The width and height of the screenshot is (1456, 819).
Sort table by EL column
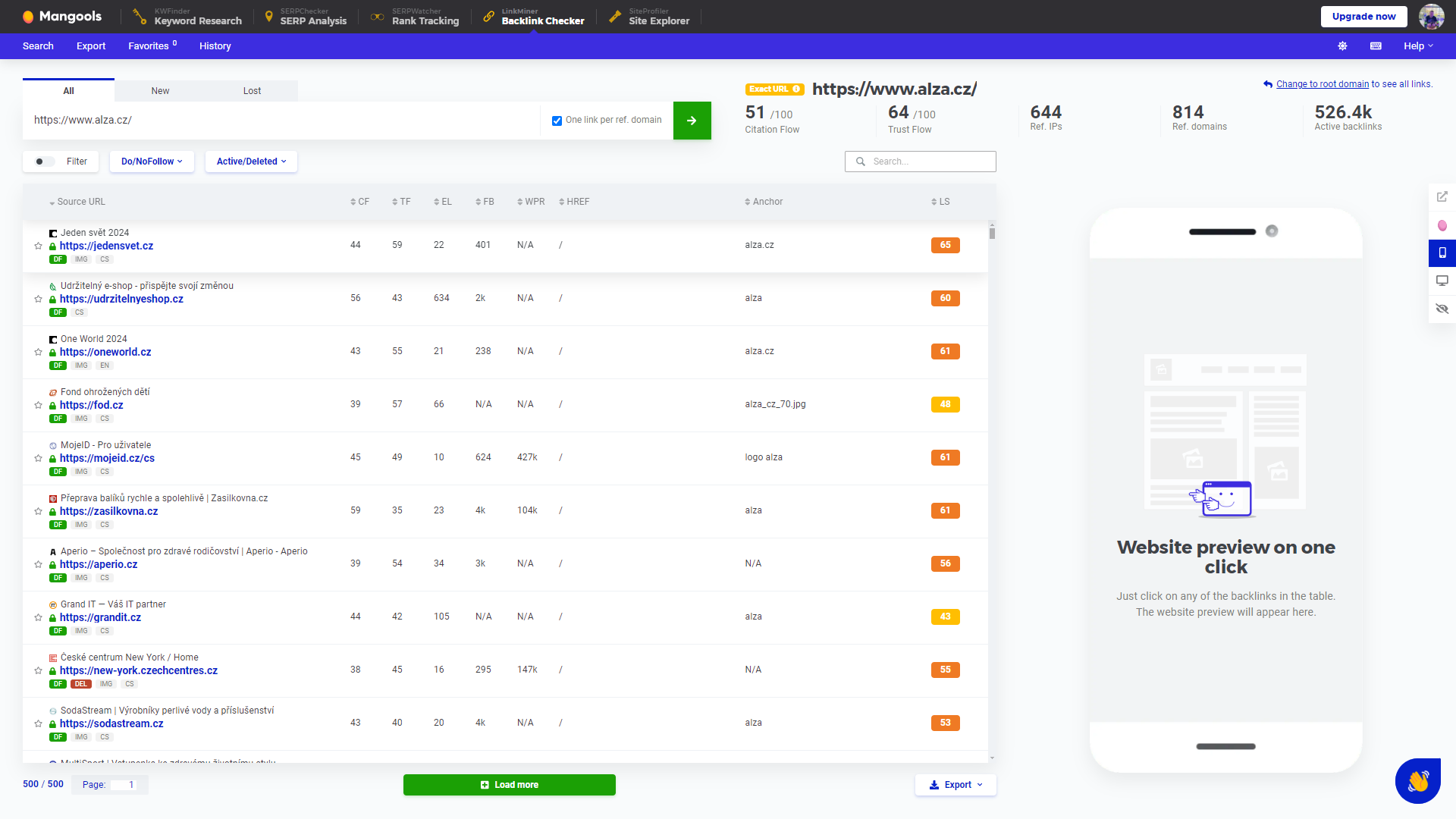443,202
